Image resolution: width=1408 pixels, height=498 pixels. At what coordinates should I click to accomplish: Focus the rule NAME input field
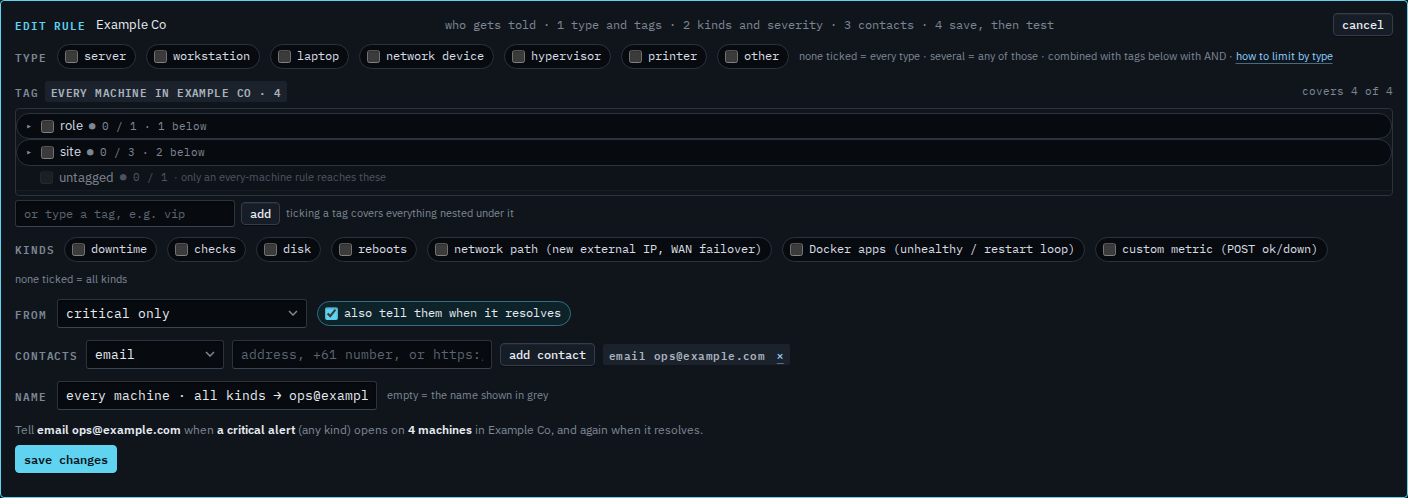(x=217, y=396)
